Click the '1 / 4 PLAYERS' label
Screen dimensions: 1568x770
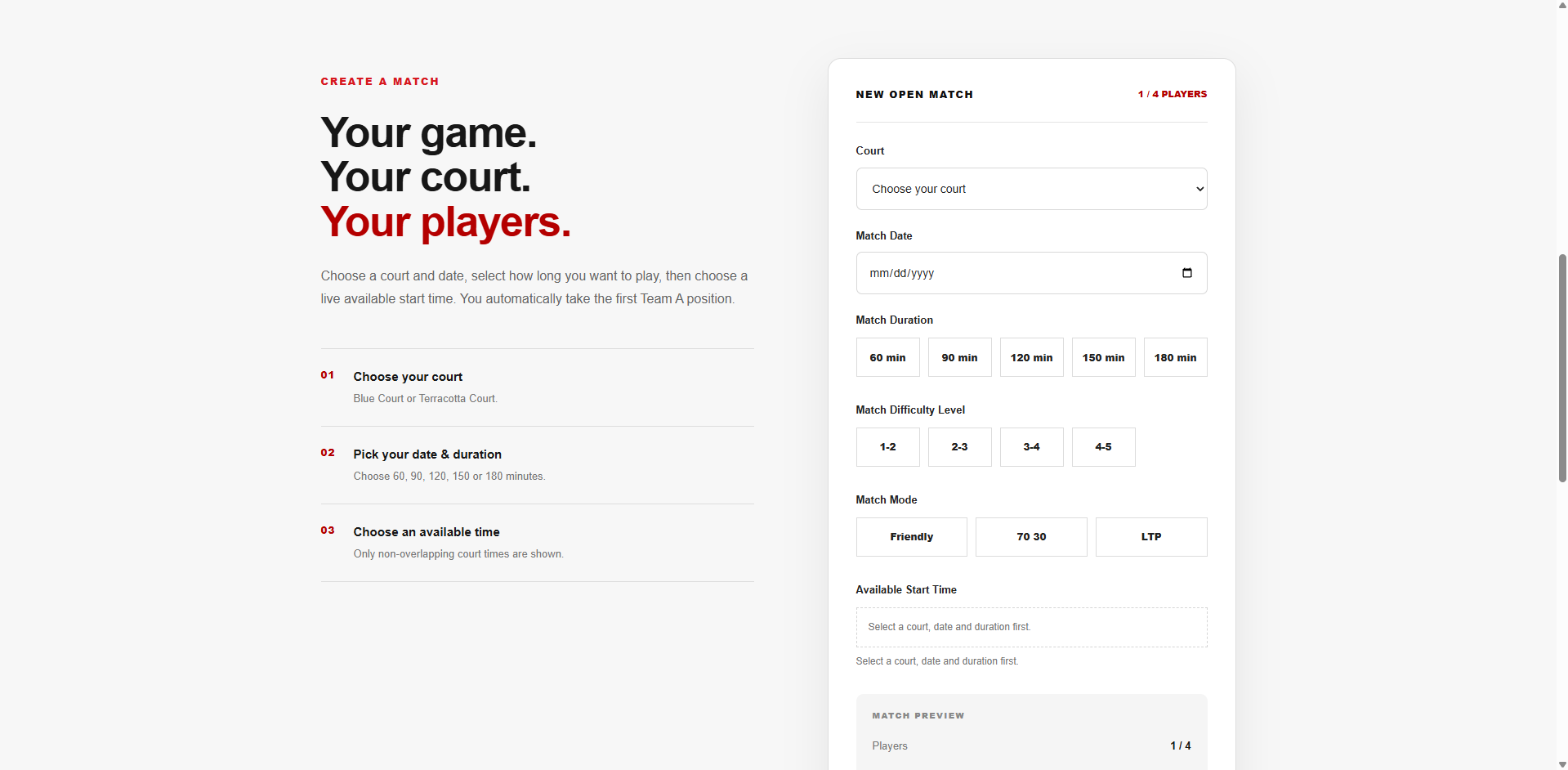click(1172, 94)
